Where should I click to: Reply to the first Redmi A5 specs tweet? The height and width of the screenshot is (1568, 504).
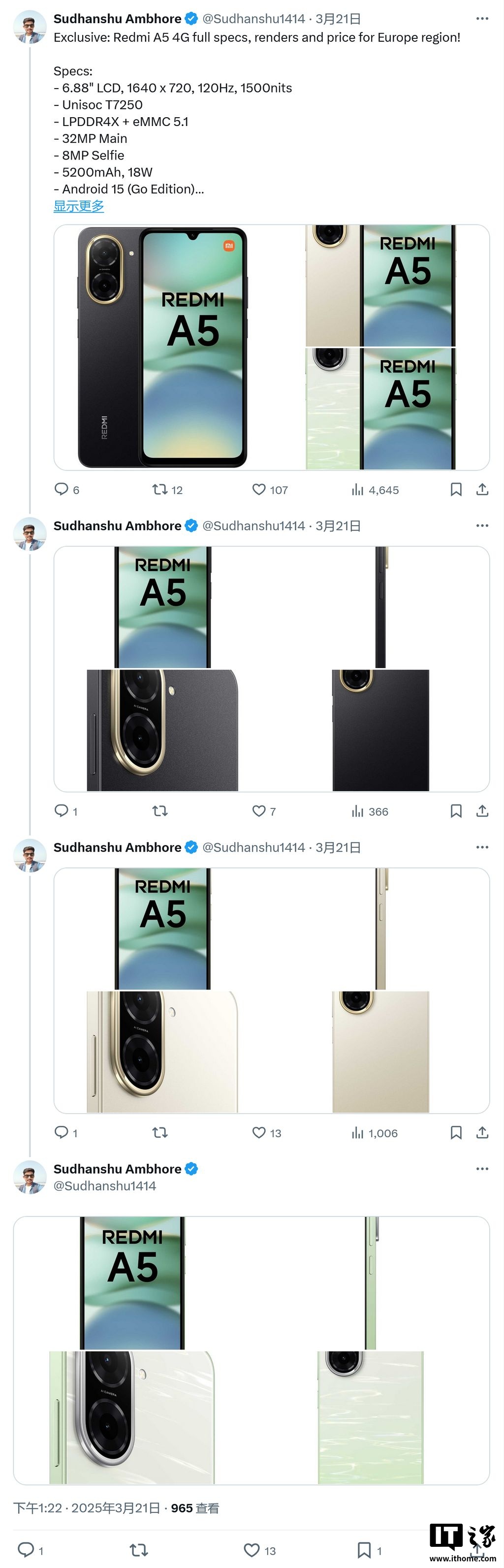62,489
